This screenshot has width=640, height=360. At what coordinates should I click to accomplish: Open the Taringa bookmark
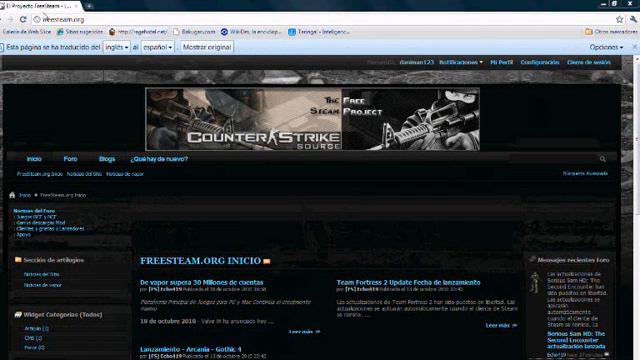319,31
